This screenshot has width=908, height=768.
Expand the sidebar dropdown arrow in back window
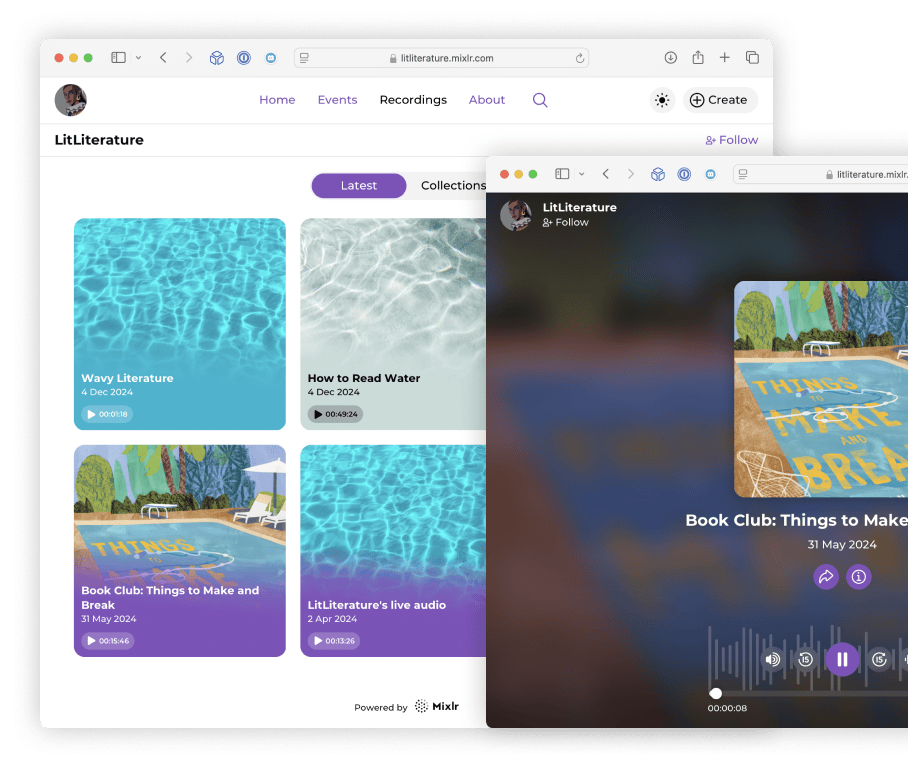coord(138,58)
